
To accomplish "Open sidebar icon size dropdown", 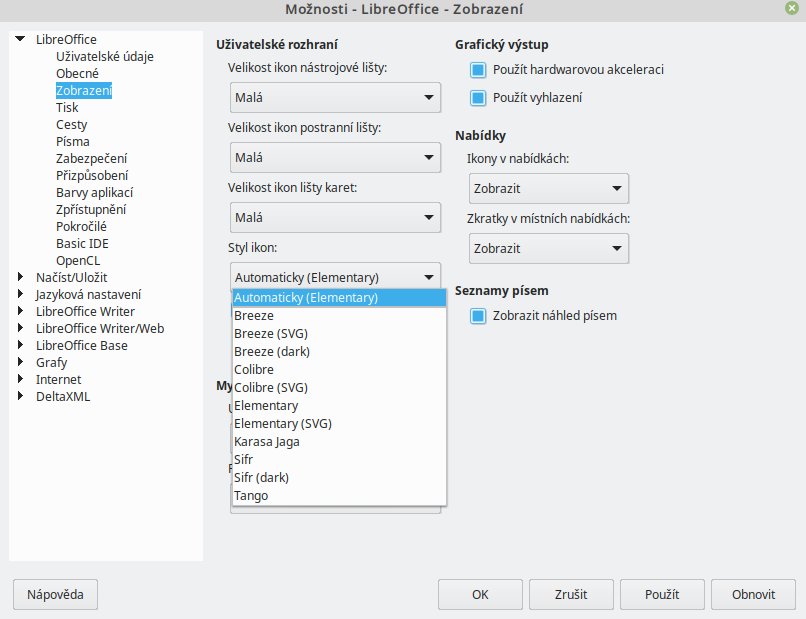I will click(x=335, y=157).
